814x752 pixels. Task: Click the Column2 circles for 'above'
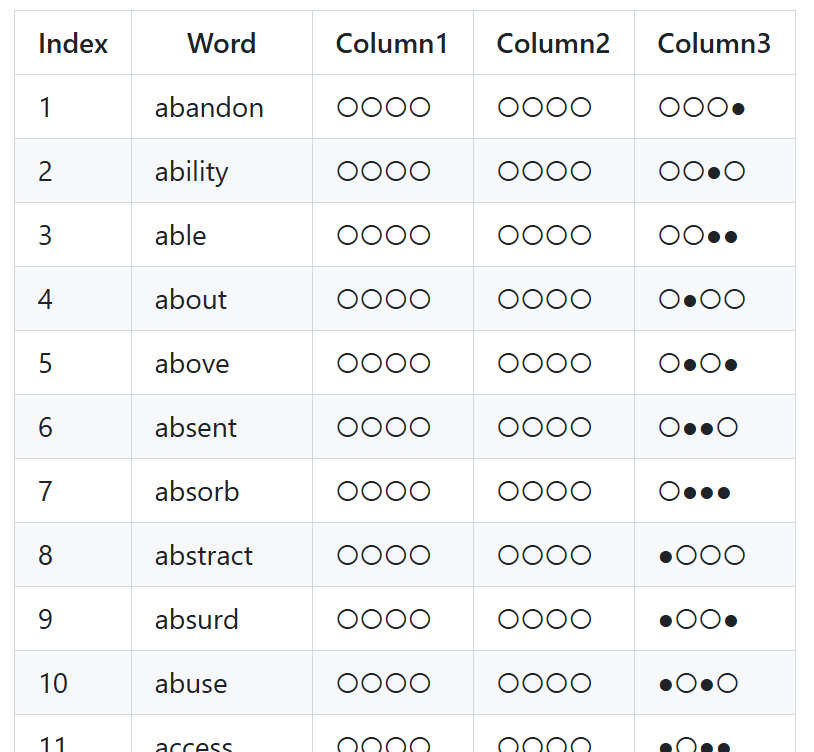click(545, 364)
